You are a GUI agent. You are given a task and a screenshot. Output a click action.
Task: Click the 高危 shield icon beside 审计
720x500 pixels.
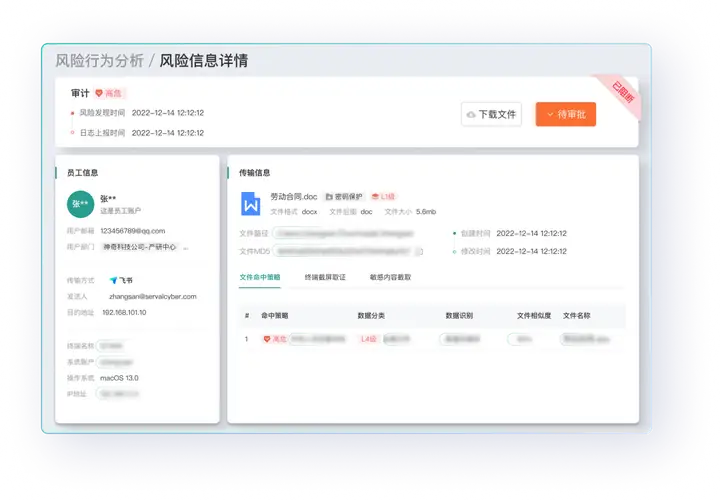[x=99, y=93]
